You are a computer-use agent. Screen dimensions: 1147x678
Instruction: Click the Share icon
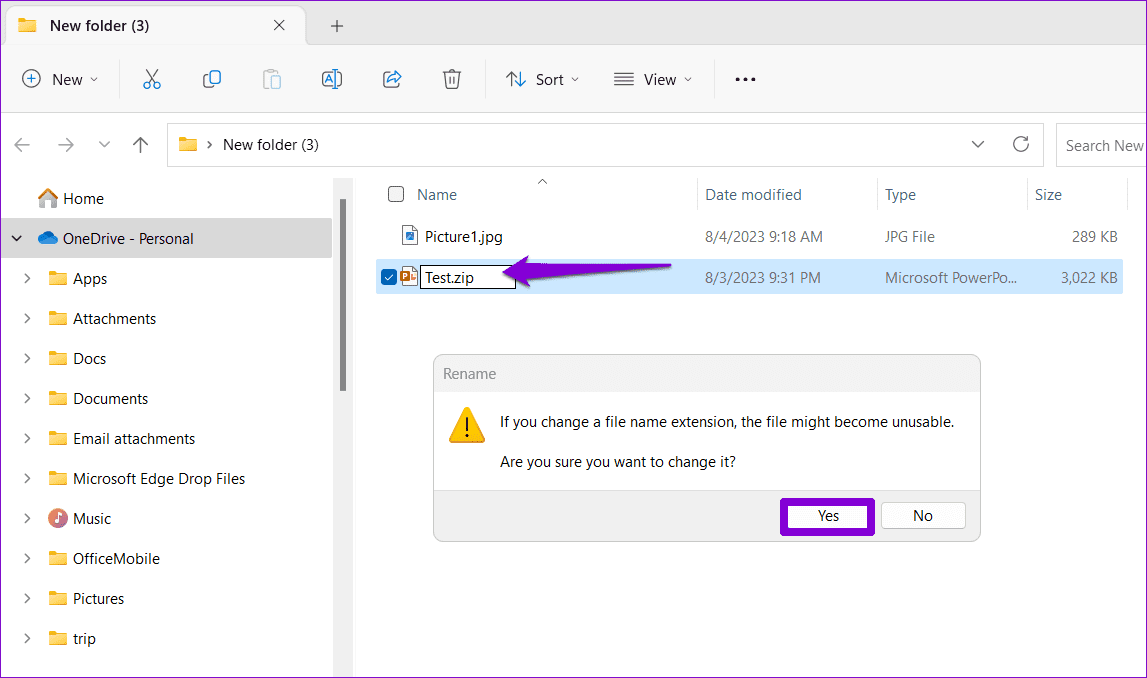391,78
